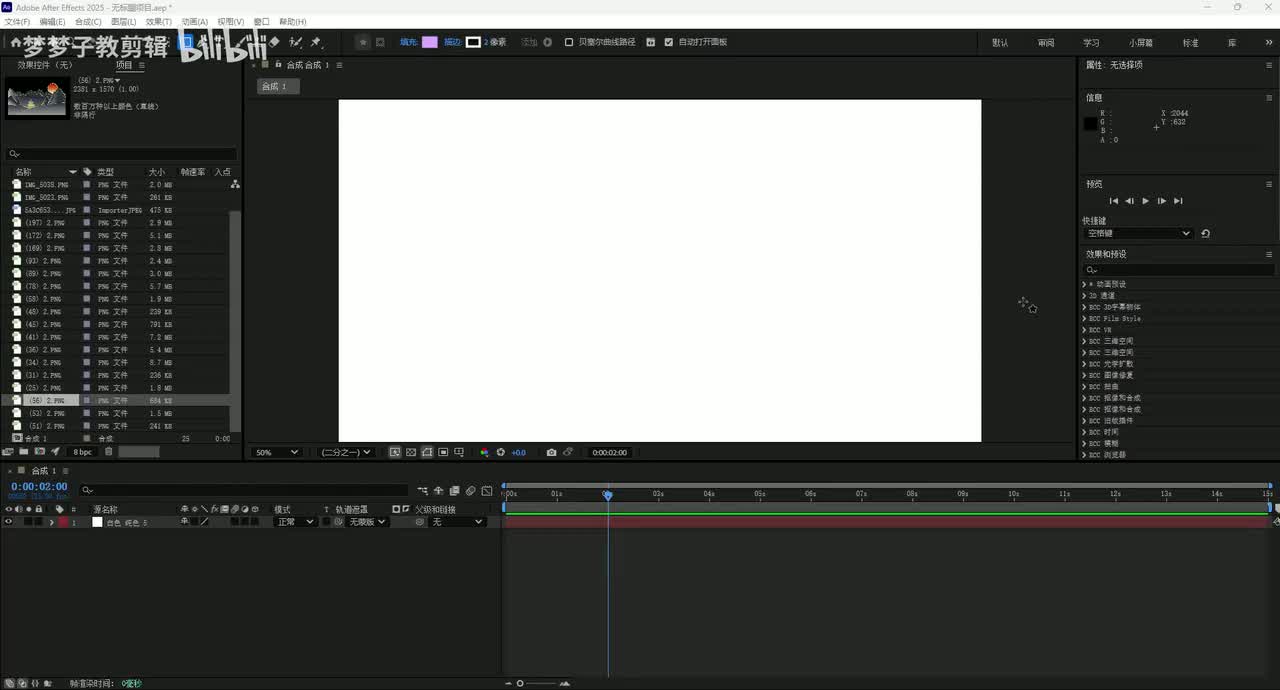Switch to 小屏幕 workspace
This screenshot has height=690, width=1280.
1141,43
